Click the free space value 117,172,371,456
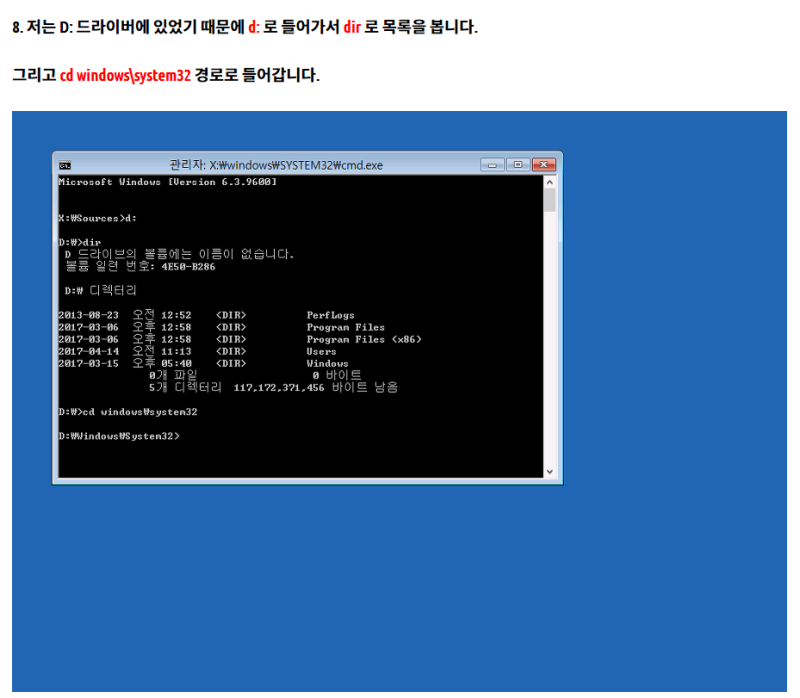Viewport: 800px width, 698px height. point(279,388)
